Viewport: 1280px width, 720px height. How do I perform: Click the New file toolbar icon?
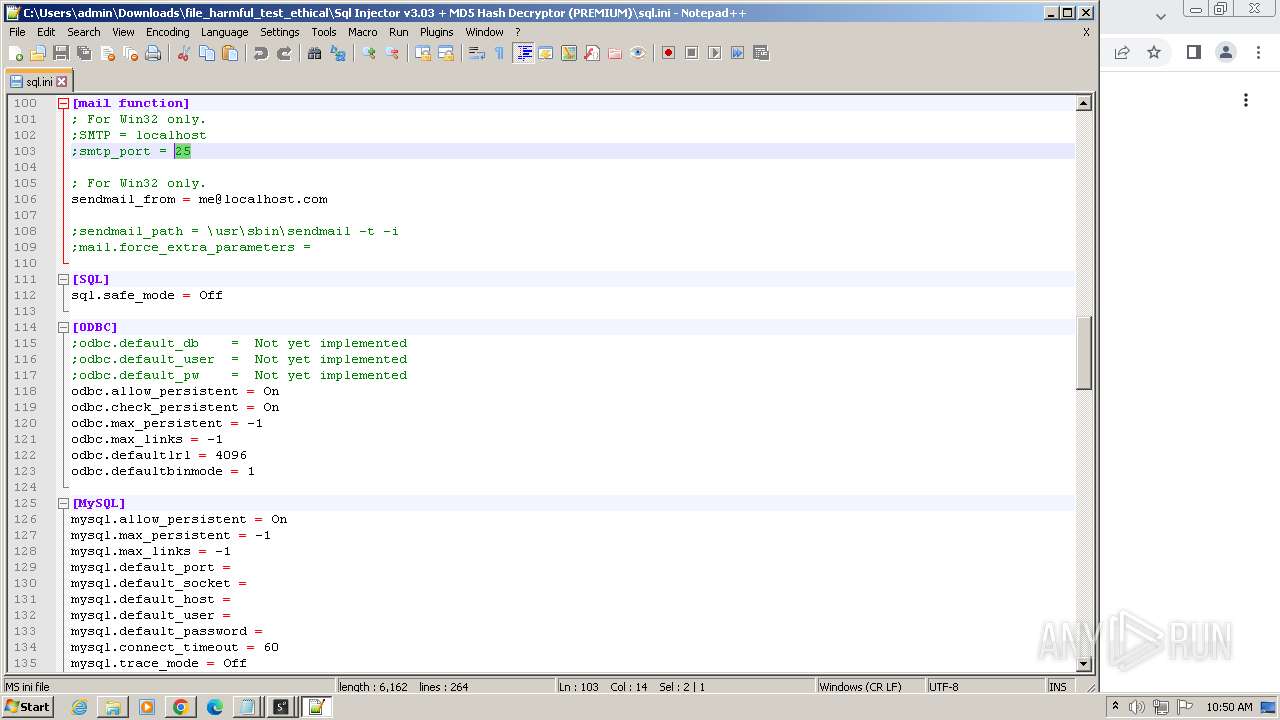(x=16, y=53)
